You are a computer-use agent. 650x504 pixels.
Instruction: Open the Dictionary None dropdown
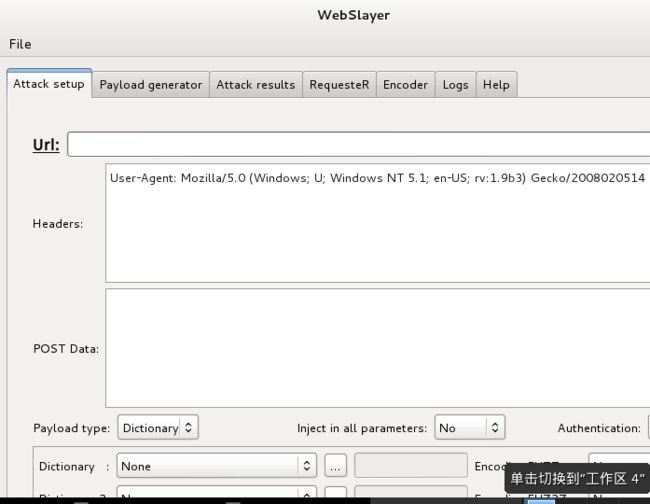pyautogui.click(x=217, y=466)
